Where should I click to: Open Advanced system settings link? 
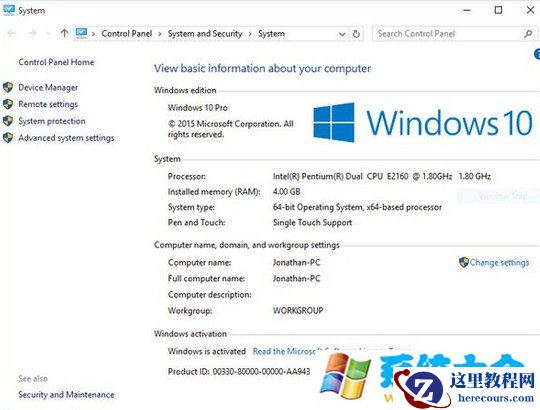coord(66,138)
